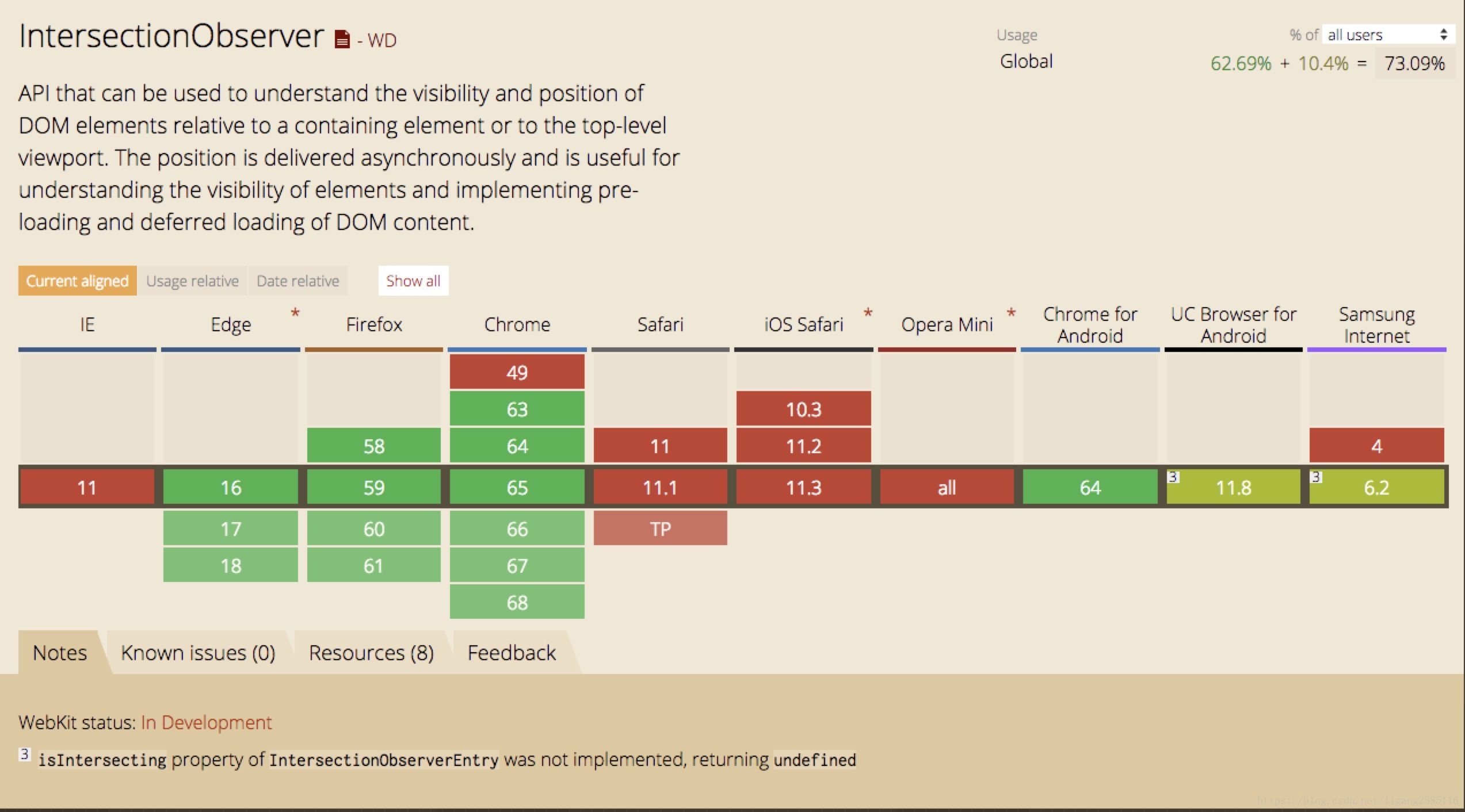Select the Usage relative toggle
The image size is (1465, 812).
click(190, 281)
